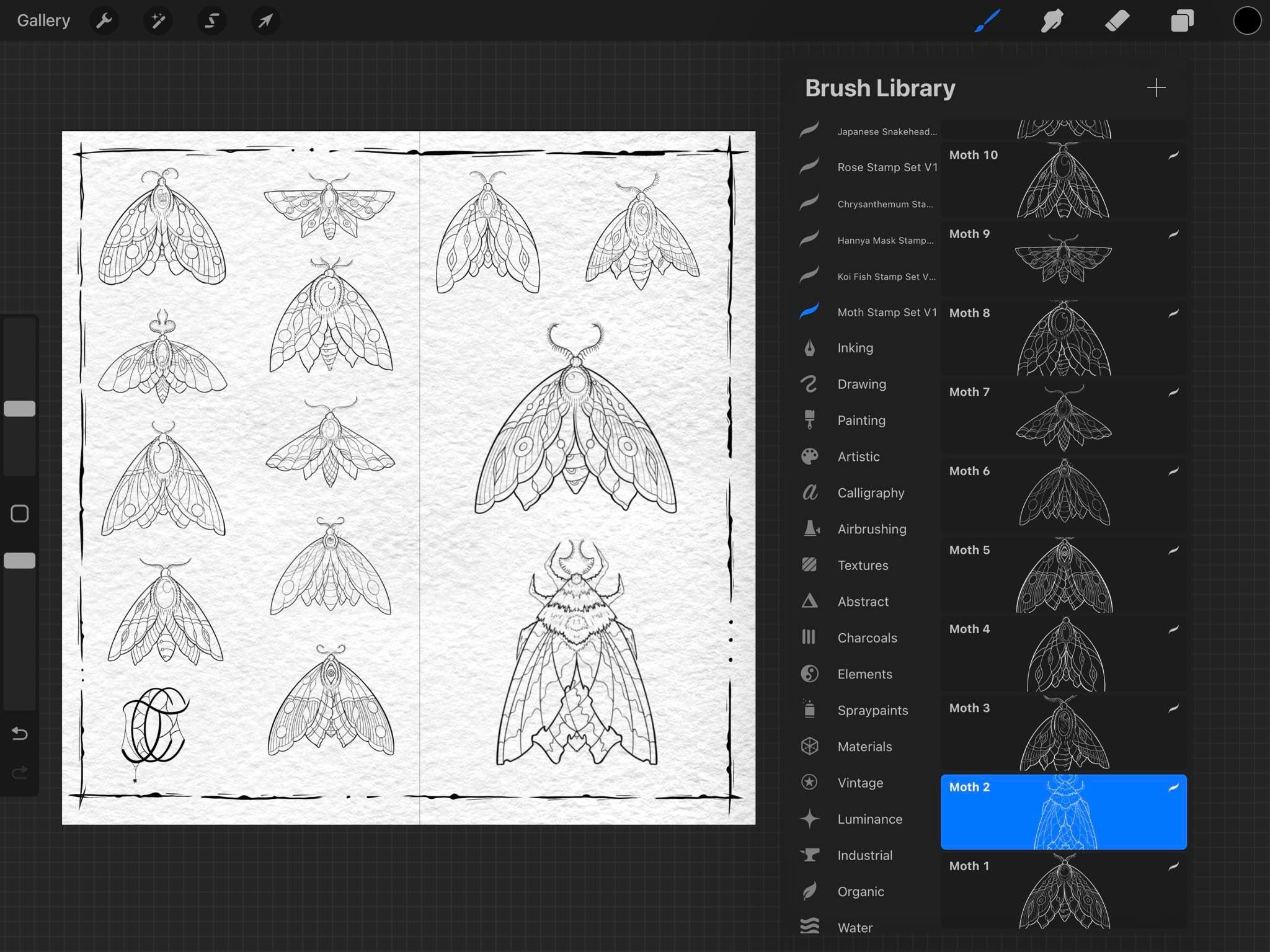1270x952 pixels.
Task: Open the active color swatch
Action: [x=1247, y=20]
